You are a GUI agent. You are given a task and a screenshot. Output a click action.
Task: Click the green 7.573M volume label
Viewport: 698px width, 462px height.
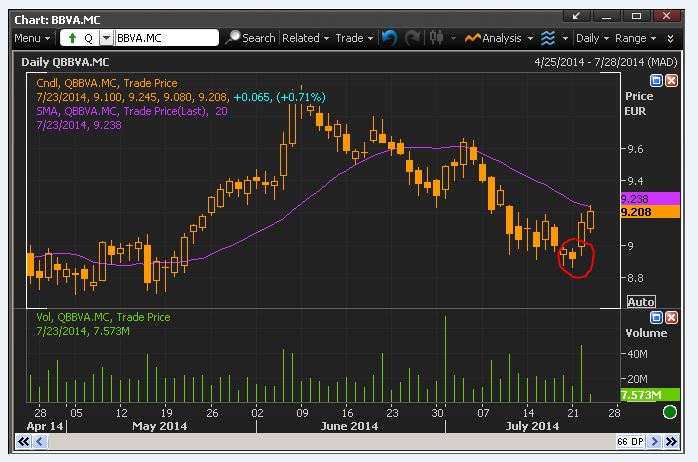(x=650, y=395)
